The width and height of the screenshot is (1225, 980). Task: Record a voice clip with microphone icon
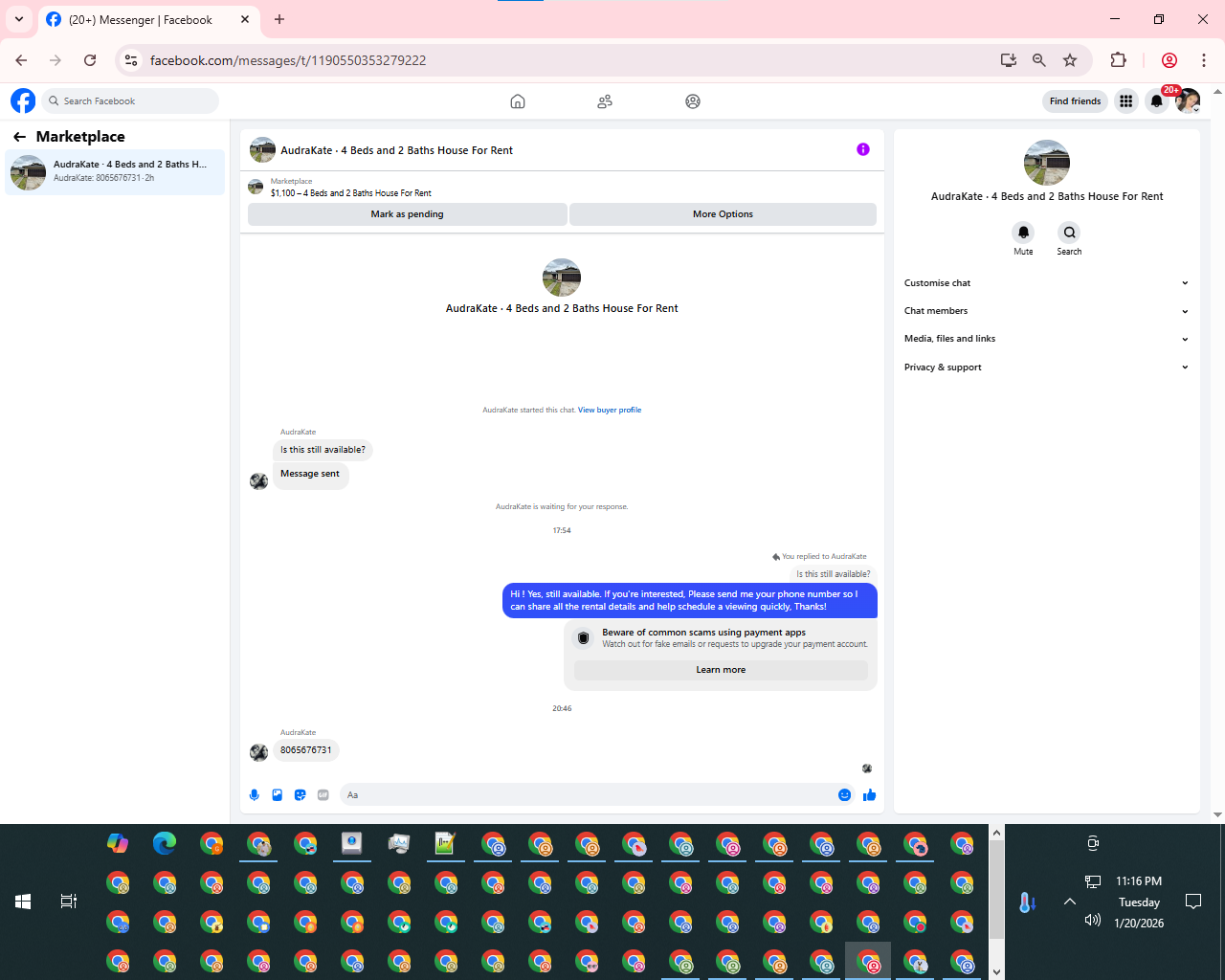[255, 795]
